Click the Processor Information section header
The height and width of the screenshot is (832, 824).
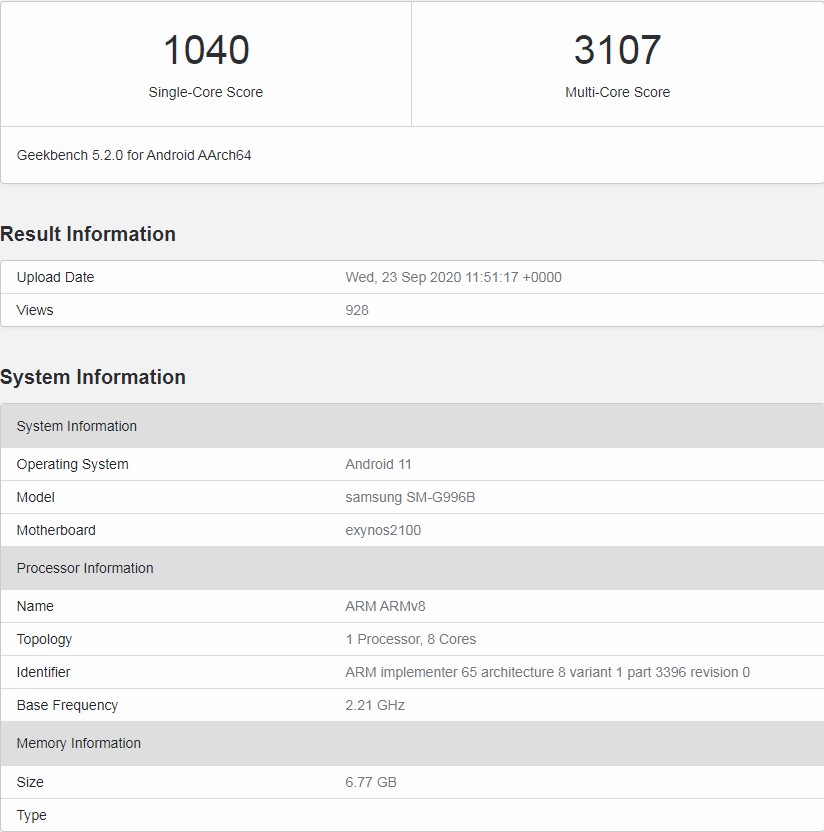click(x=85, y=568)
